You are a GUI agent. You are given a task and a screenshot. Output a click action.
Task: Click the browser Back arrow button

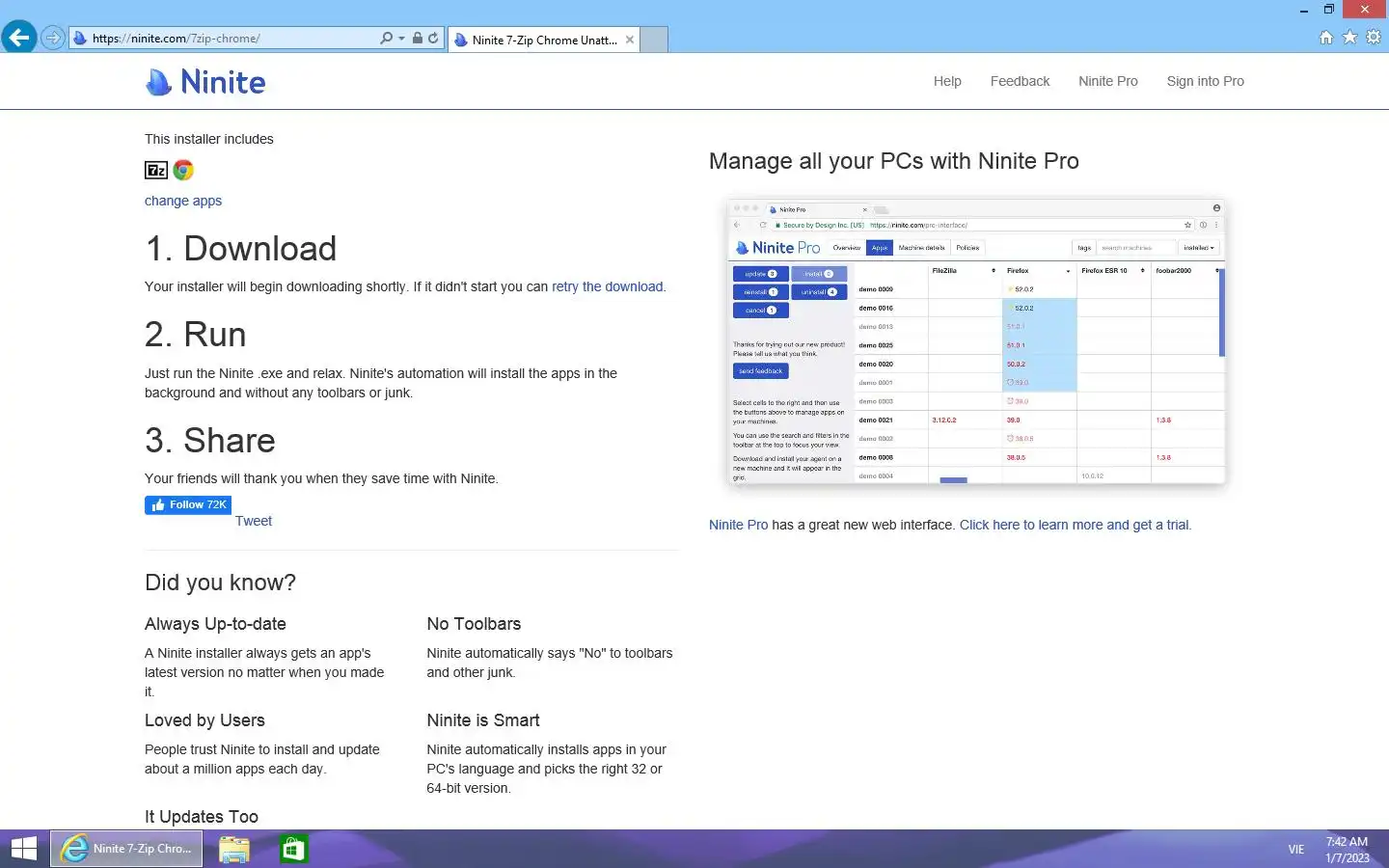[x=19, y=39]
